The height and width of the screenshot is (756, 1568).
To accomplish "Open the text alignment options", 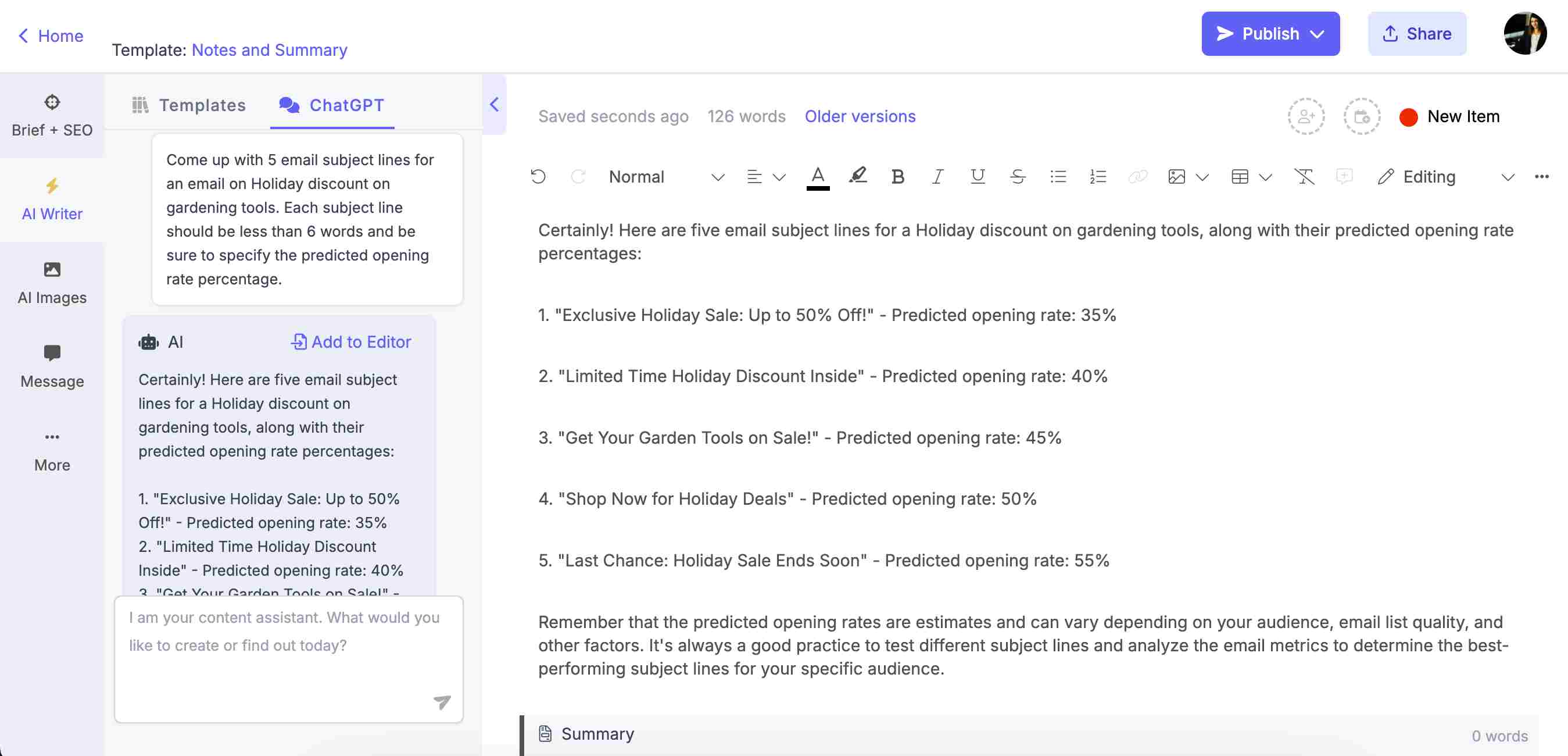I will click(754, 177).
